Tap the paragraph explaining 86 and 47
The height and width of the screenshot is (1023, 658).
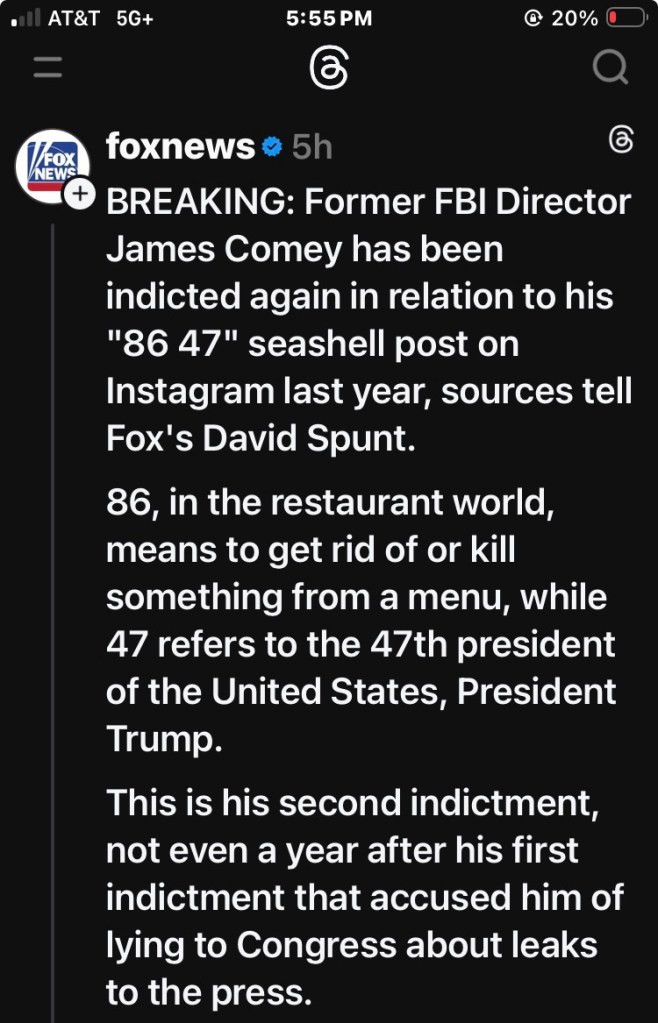coord(361,620)
